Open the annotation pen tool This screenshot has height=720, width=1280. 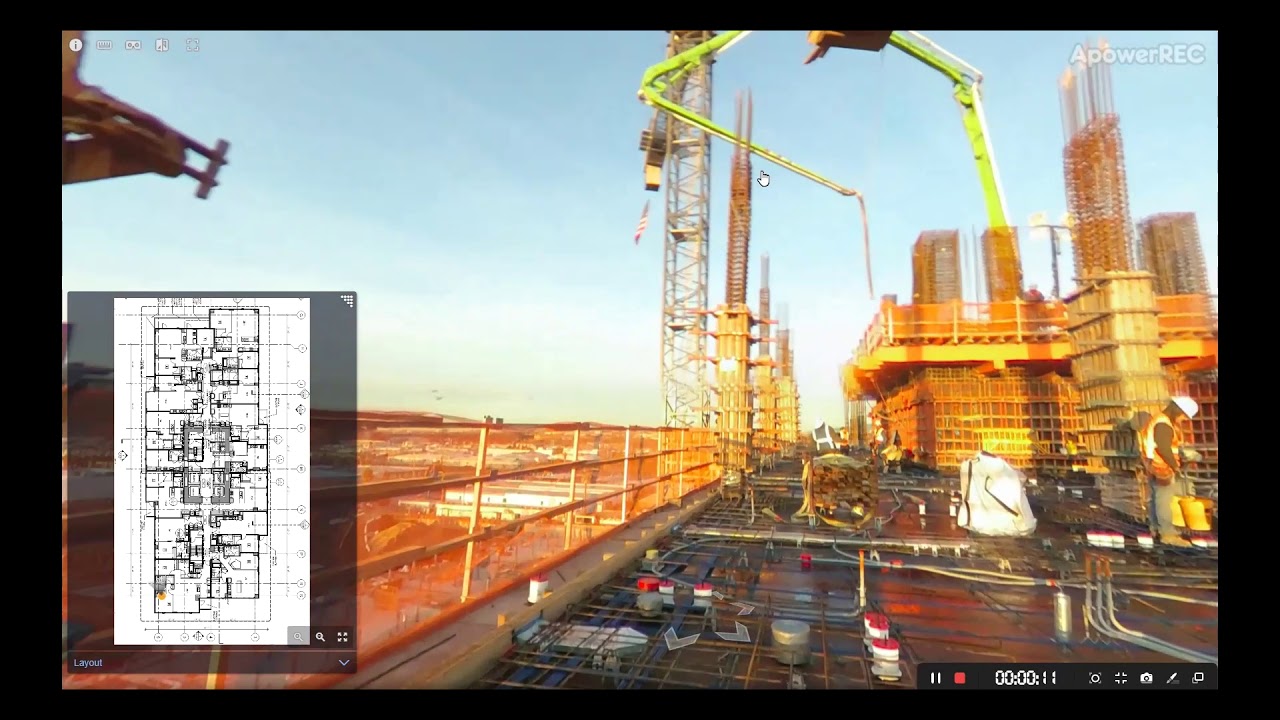[1172, 678]
